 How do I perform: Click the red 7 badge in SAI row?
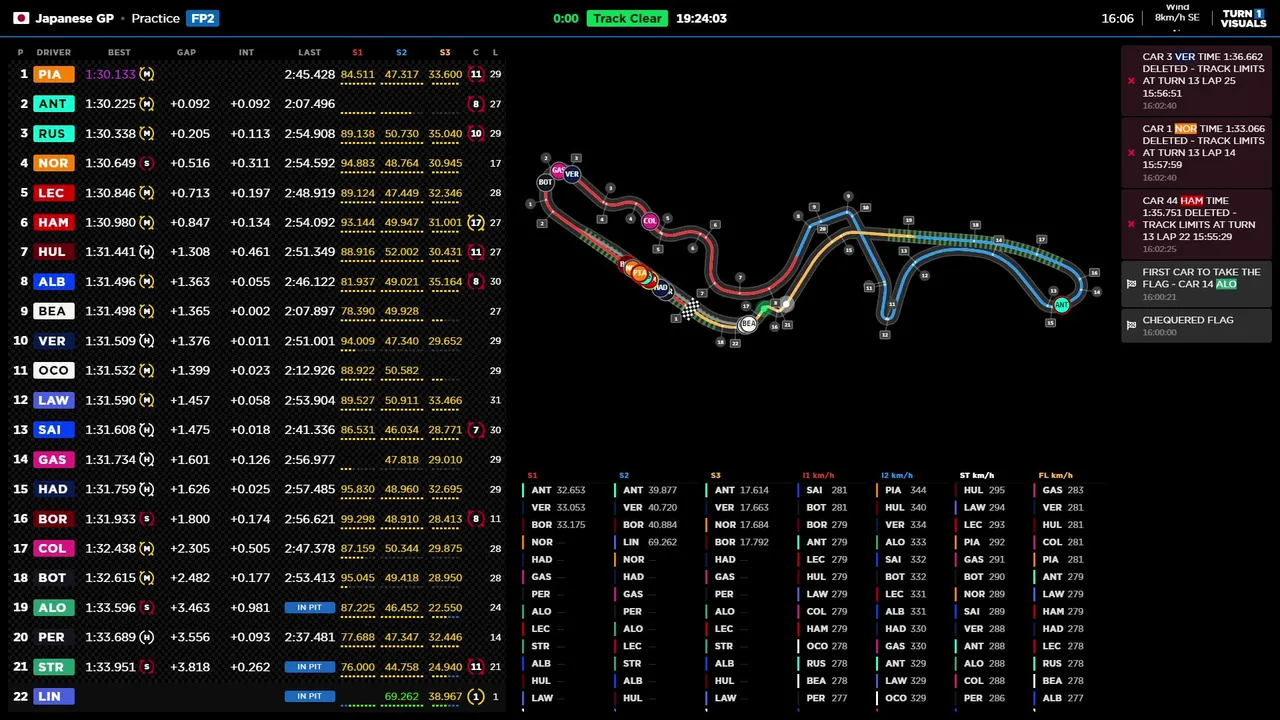(476, 430)
